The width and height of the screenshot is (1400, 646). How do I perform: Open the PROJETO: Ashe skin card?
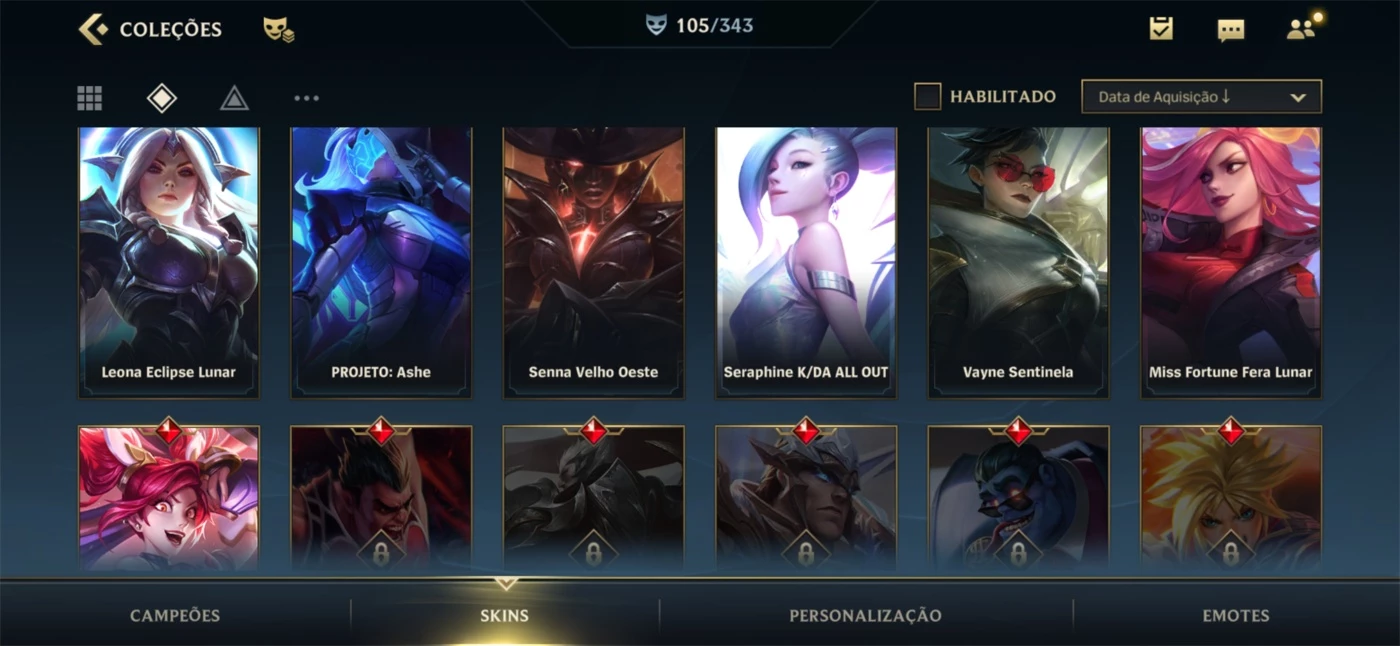[x=381, y=262]
